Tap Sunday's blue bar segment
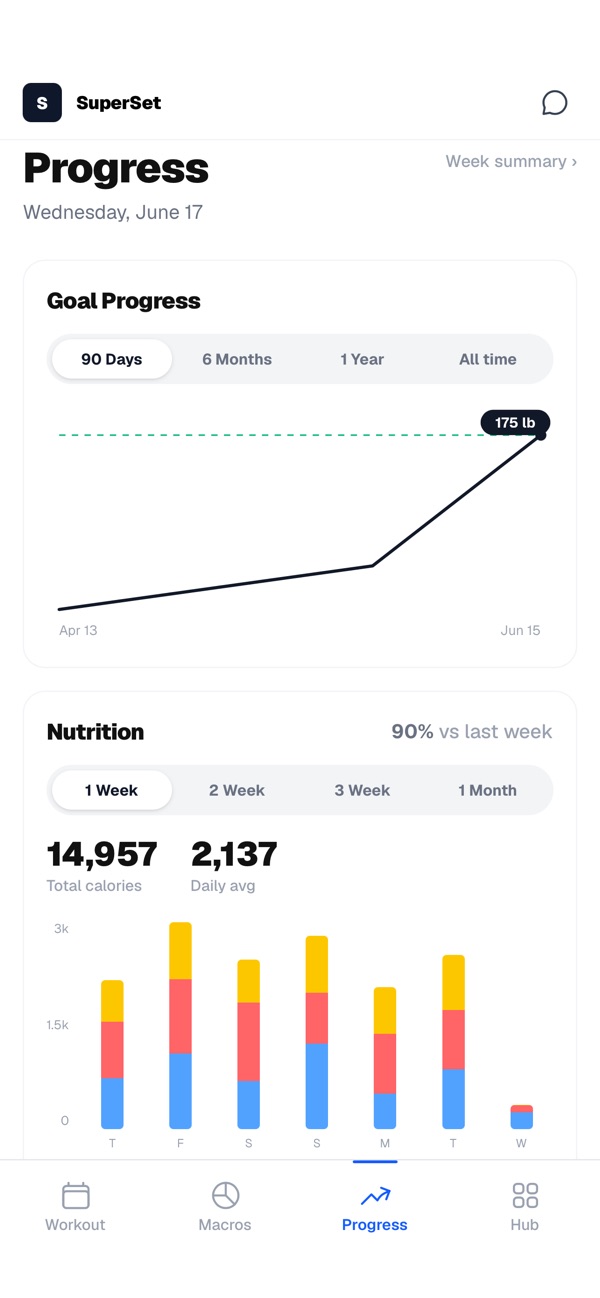This screenshot has height=1298, width=600. pos(316,1086)
